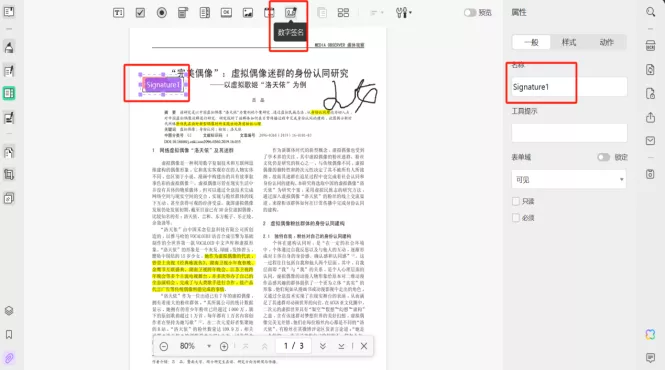Switch to the 一般 general tab
The image size is (665, 370).
[x=531, y=42]
